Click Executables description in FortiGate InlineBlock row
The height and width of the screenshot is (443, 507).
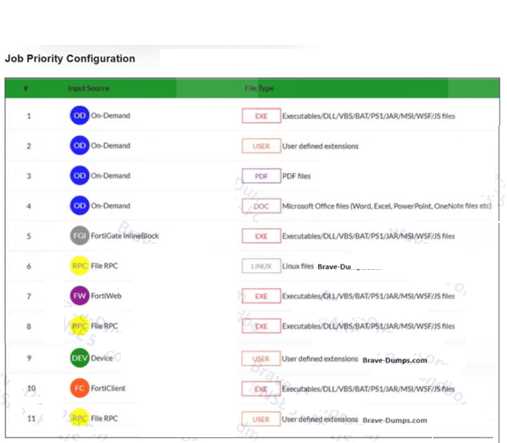pyautogui.click(x=369, y=236)
